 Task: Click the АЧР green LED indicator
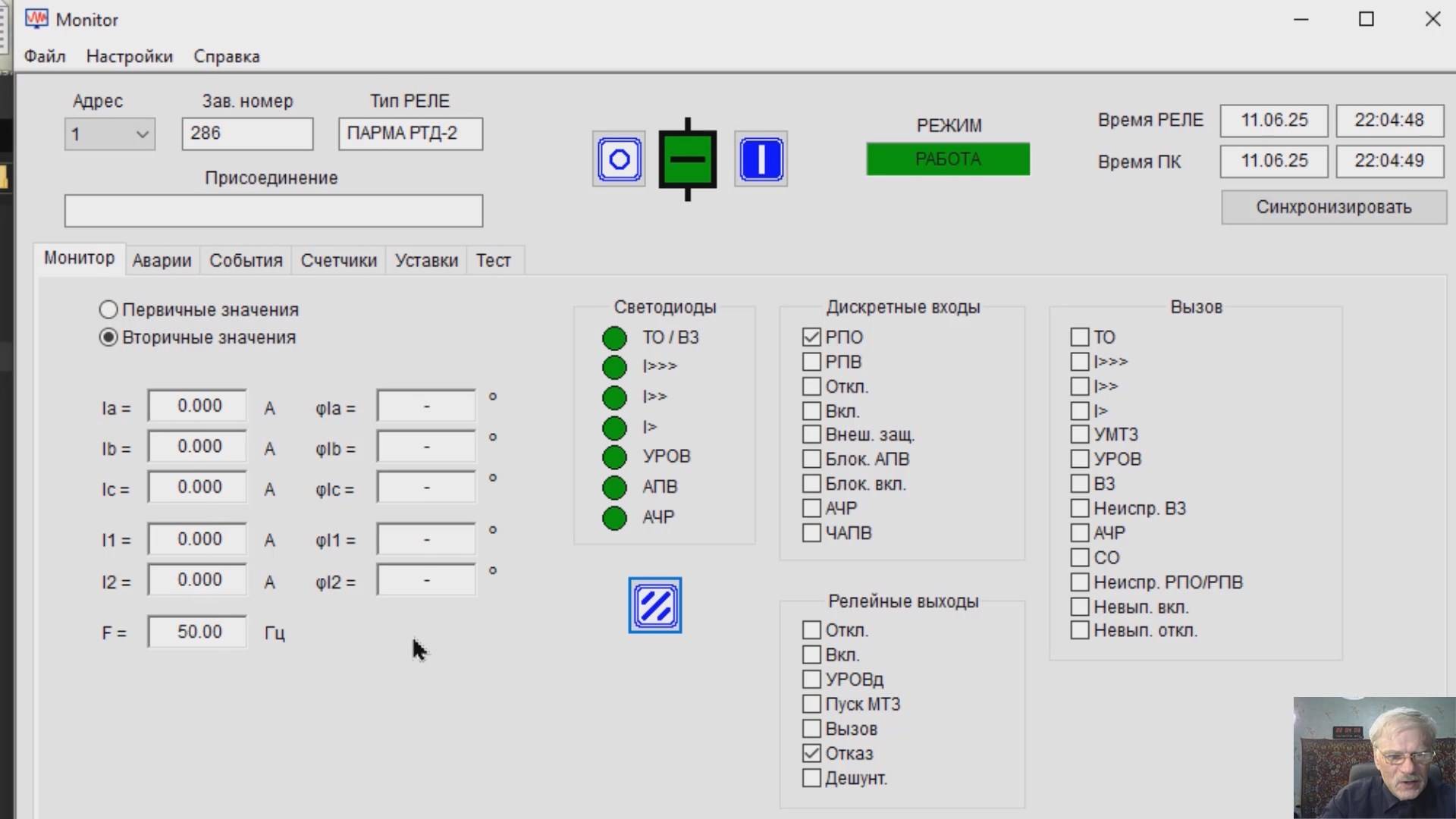(x=614, y=518)
